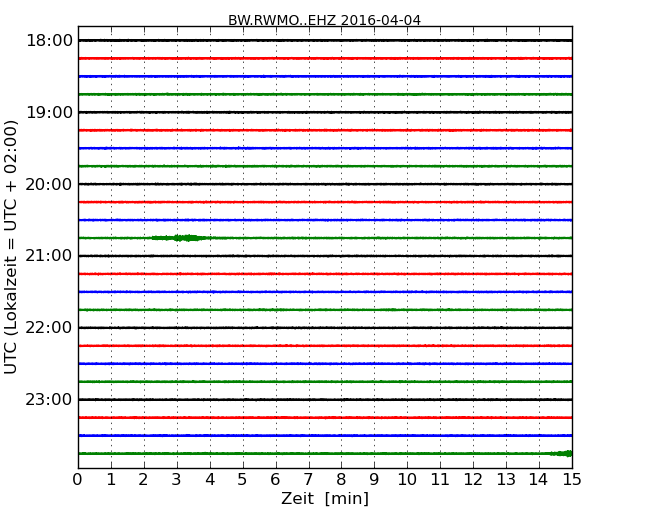Click the 12 minute tick label
650x520 pixels.
click(x=473, y=480)
